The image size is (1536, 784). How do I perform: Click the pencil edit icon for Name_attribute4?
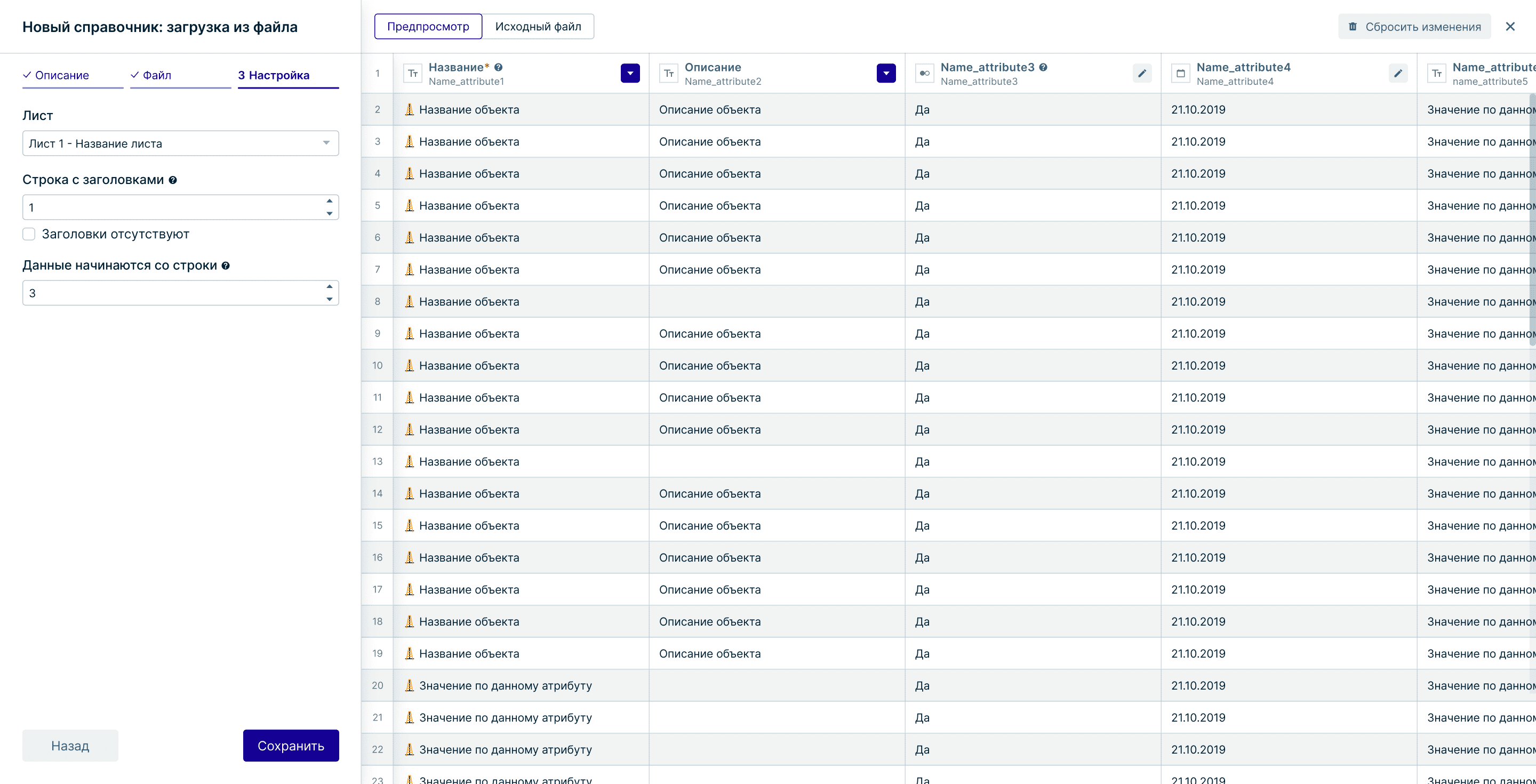(x=1397, y=73)
